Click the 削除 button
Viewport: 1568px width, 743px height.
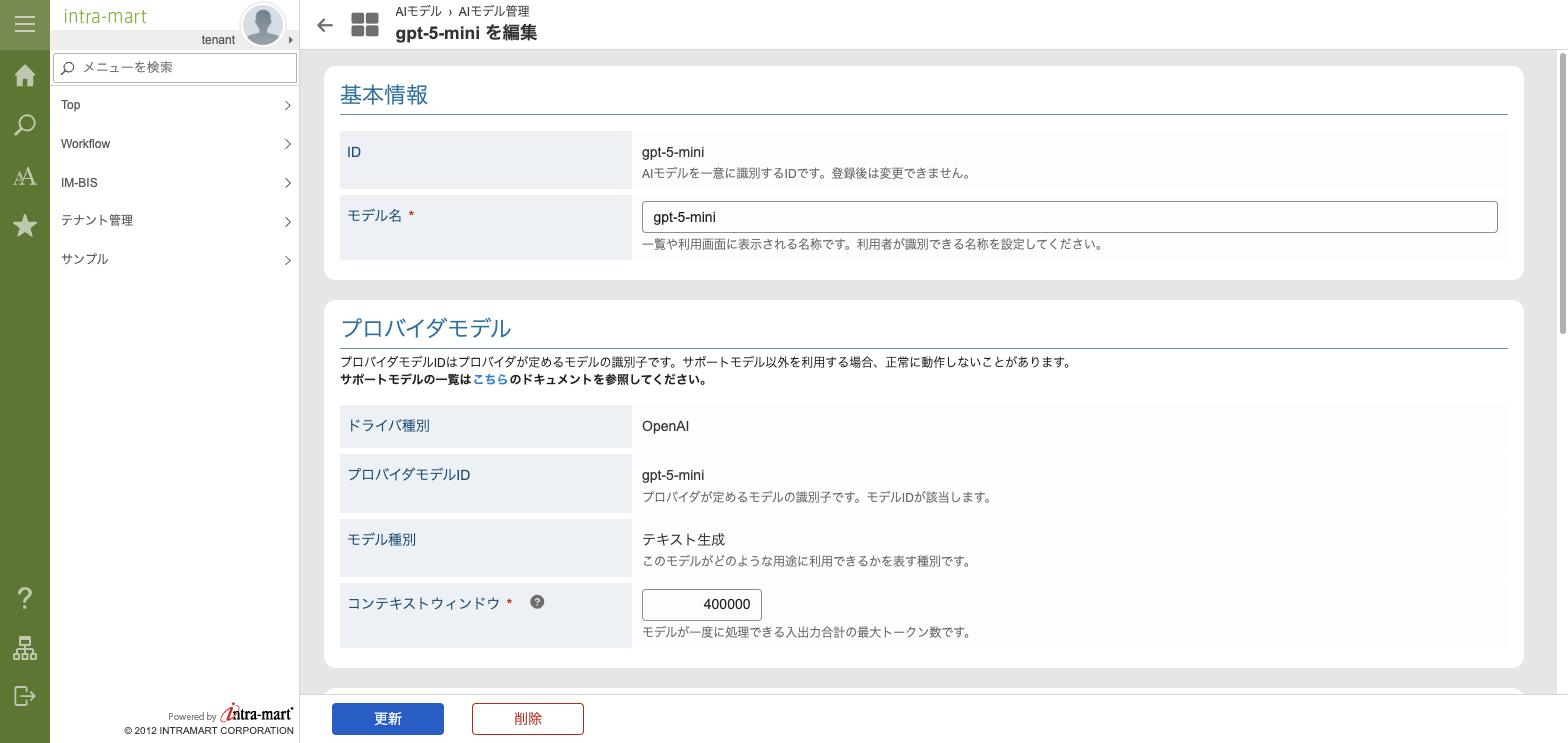tap(528, 719)
